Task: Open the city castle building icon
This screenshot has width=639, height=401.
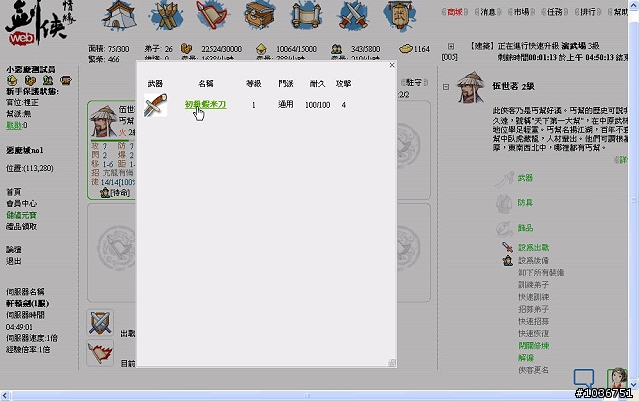Action: tap(119, 16)
